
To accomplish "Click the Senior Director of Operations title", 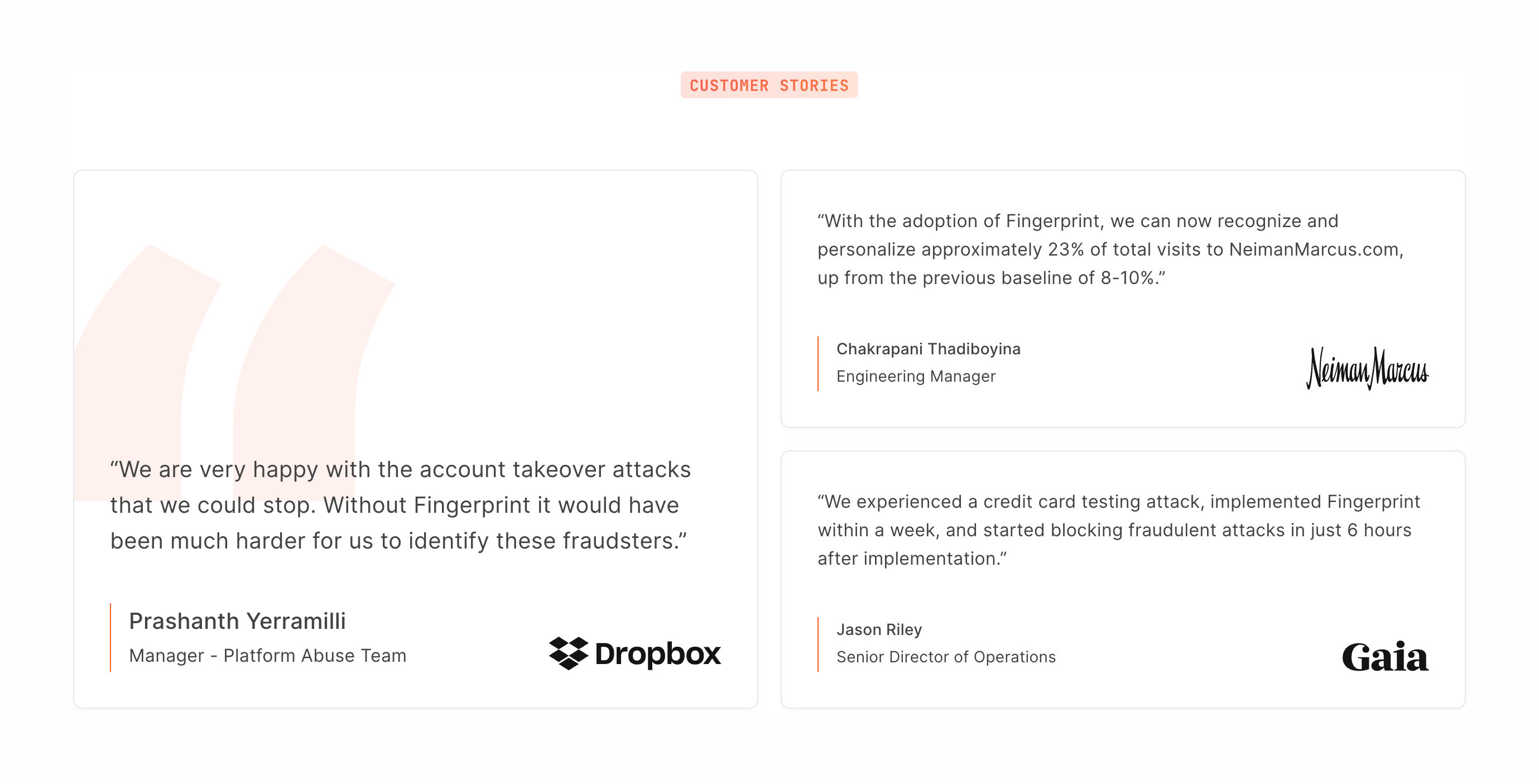I will pos(946,657).
